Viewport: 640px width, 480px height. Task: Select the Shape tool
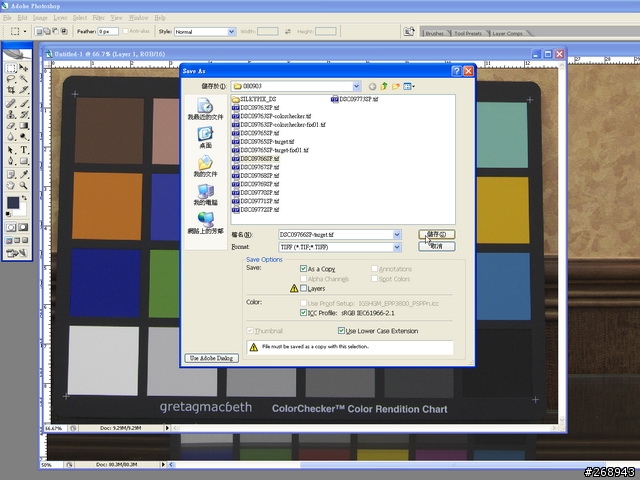pos(23,161)
